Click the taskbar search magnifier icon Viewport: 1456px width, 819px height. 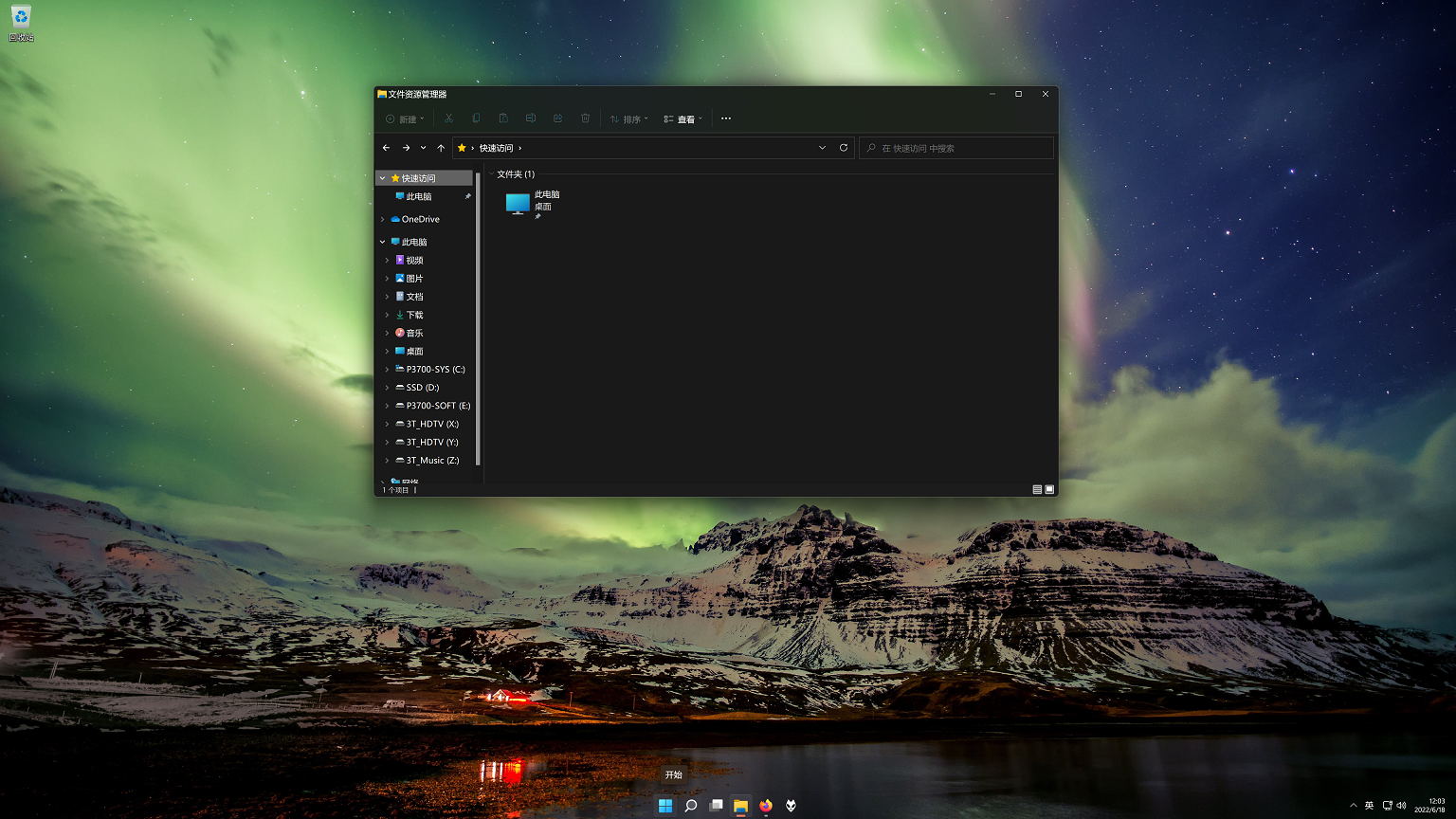click(691, 806)
